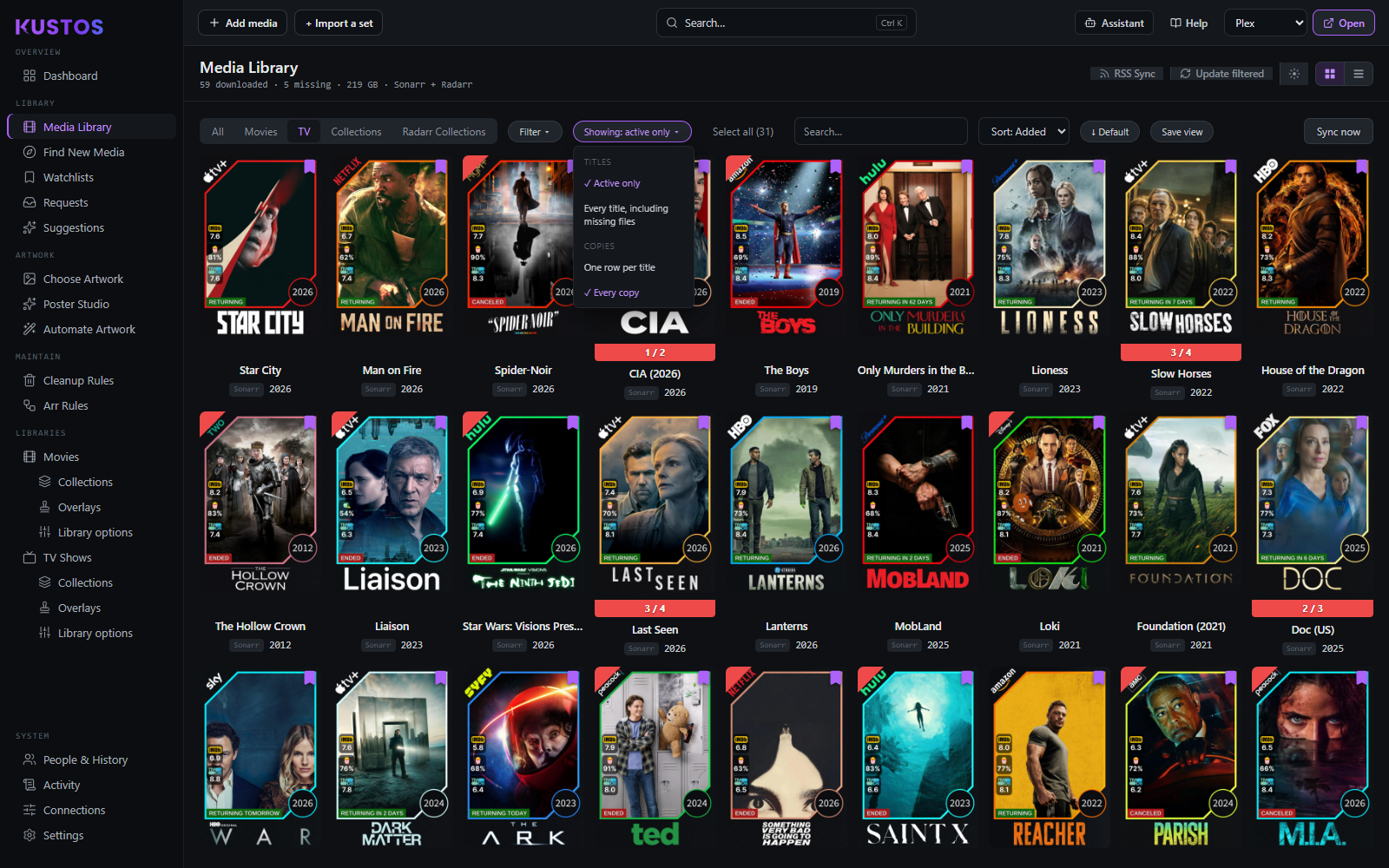Toggle the light theme icon

pyautogui.click(x=1294, y=74)
